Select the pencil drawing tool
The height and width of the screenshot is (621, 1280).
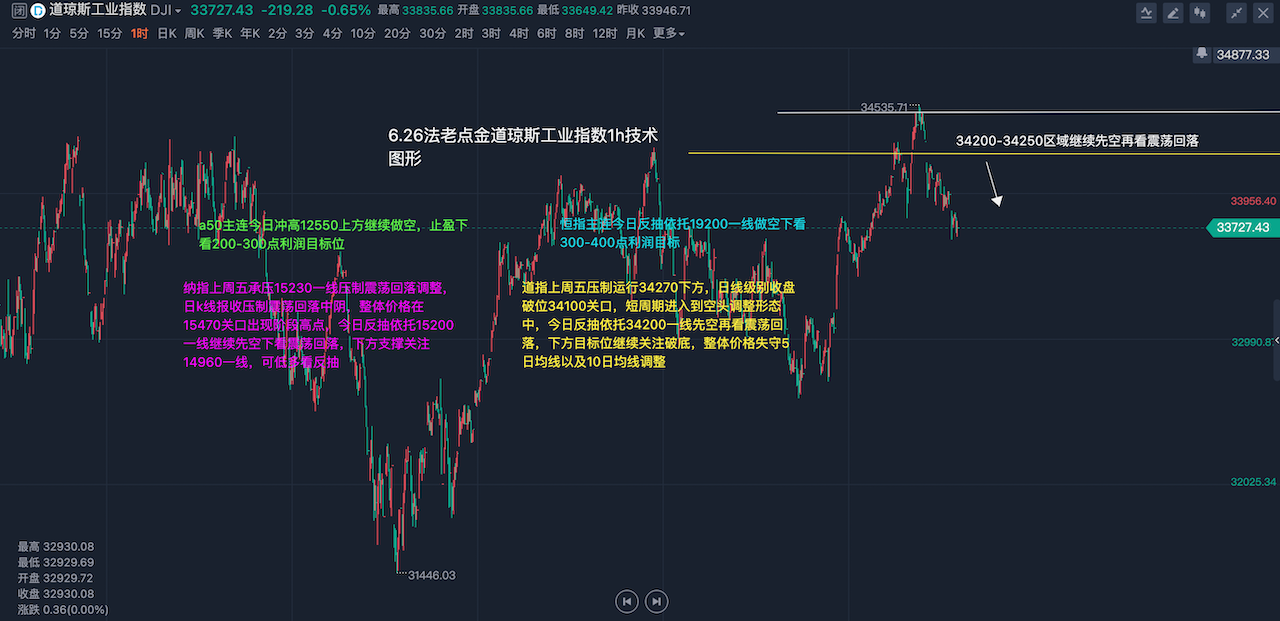(1173, 13)
